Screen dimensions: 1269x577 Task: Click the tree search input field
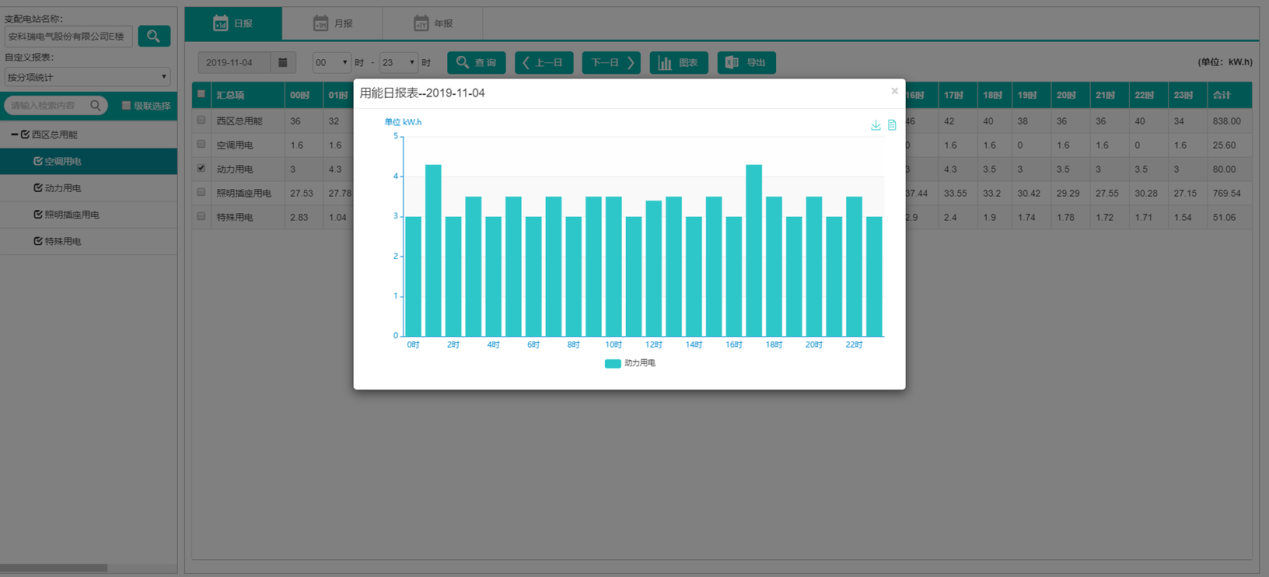(48, 105)
